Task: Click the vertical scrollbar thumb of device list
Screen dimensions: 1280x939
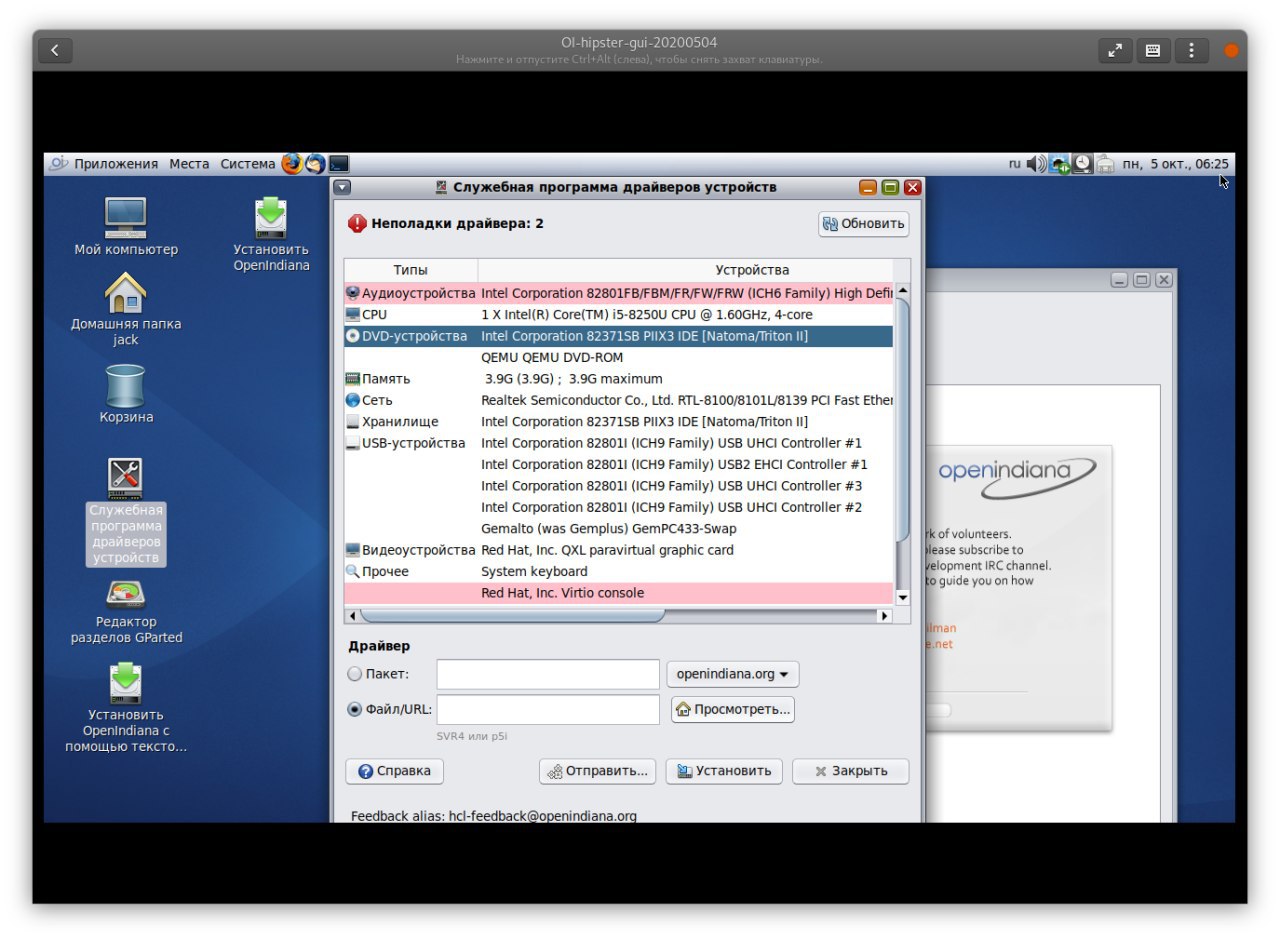Action: pyautogui.click(x=902, y=420)
